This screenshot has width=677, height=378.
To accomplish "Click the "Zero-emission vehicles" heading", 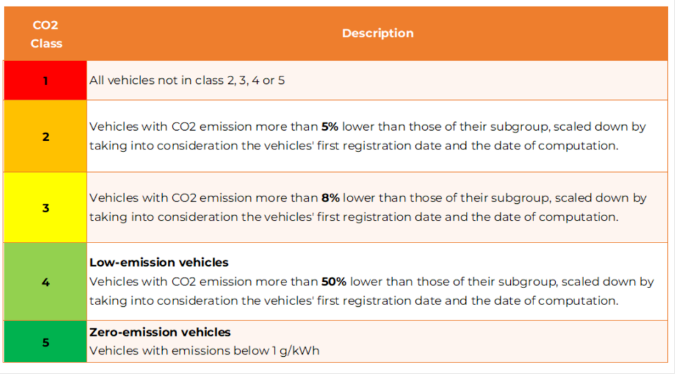I will tap(160, 332).
